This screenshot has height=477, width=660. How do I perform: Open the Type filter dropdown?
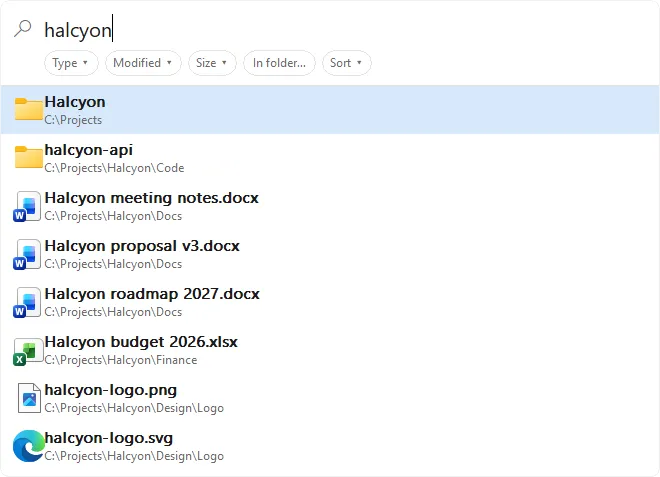pos(71,63)
